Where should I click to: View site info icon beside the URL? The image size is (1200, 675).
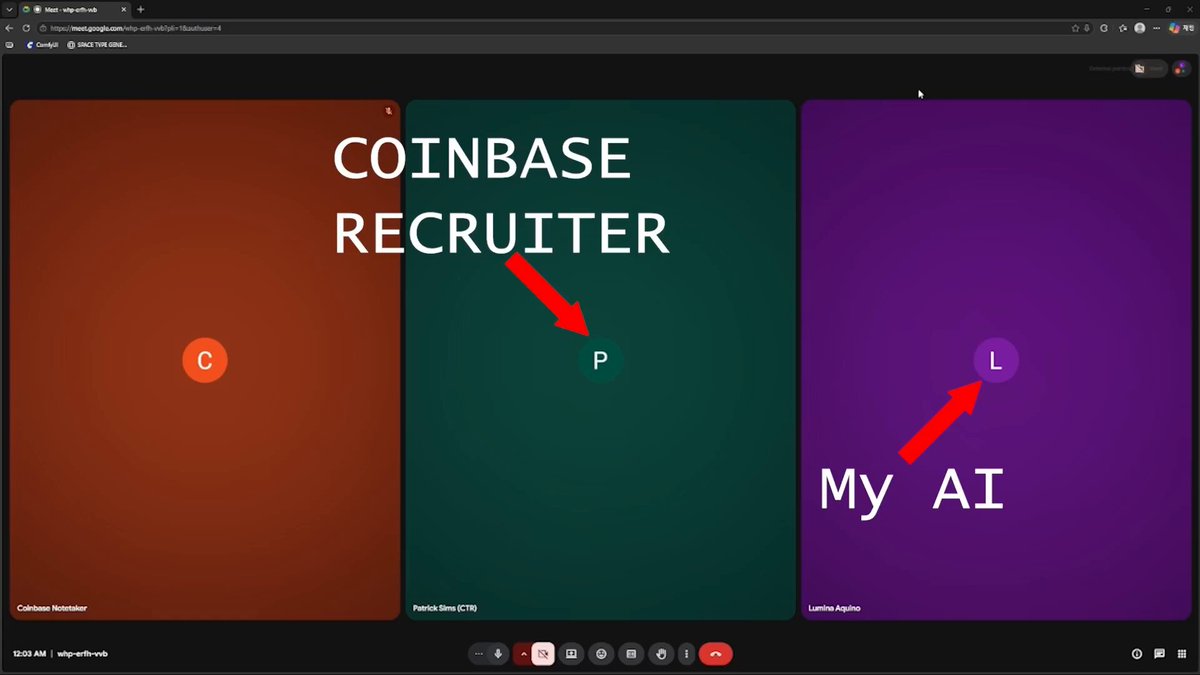[x=44, y=28]
